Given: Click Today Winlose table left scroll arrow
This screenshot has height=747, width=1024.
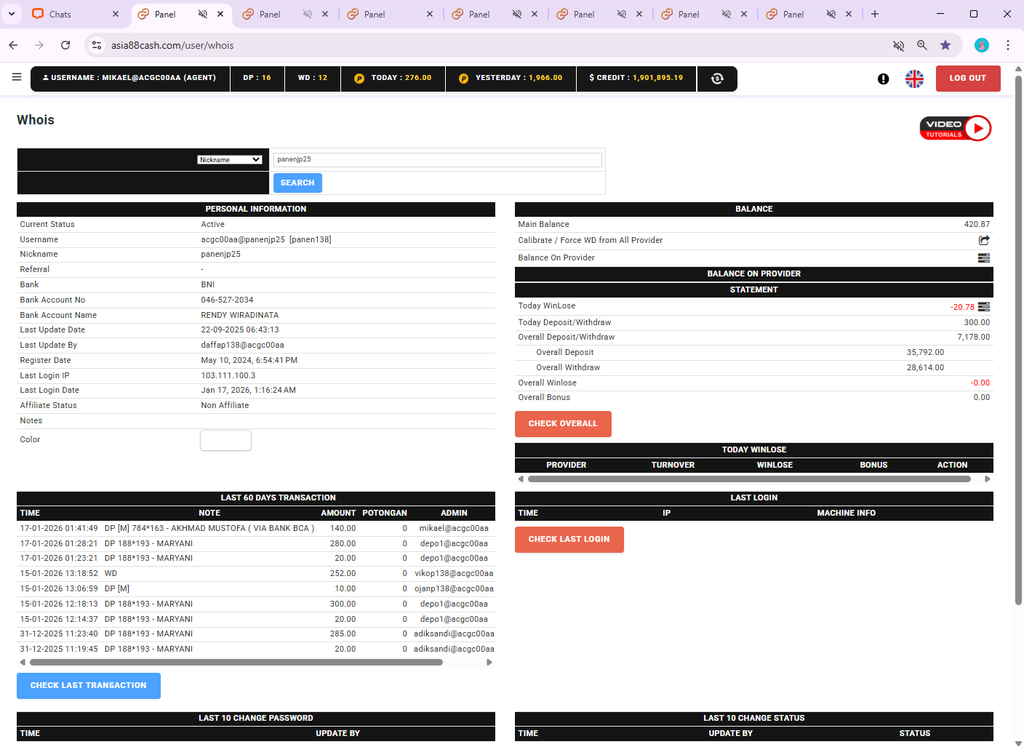Looking at the screenshot, I should (x=520, y=479).
